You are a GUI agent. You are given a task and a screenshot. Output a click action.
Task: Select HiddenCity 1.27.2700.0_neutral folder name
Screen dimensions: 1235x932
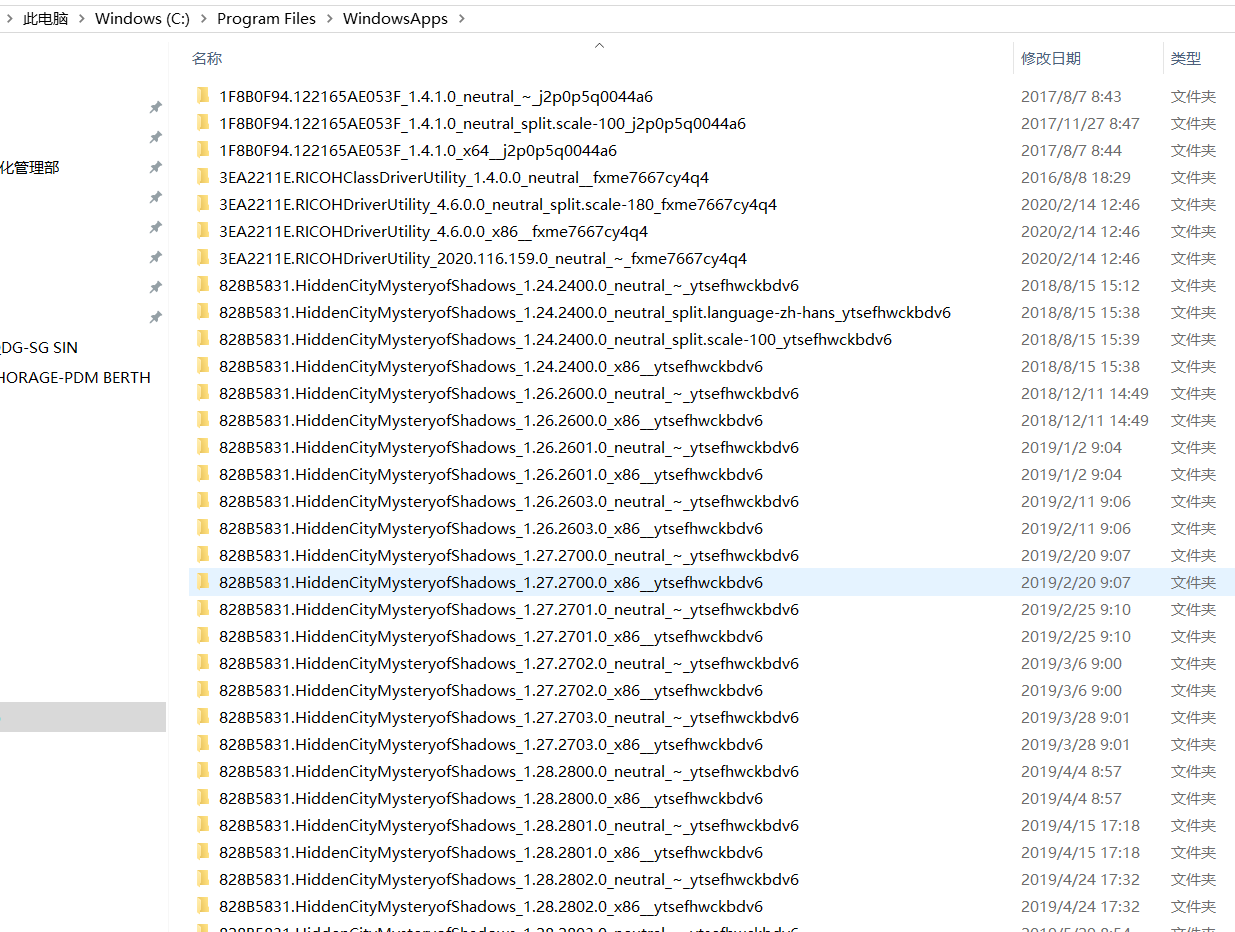(509, 556)
